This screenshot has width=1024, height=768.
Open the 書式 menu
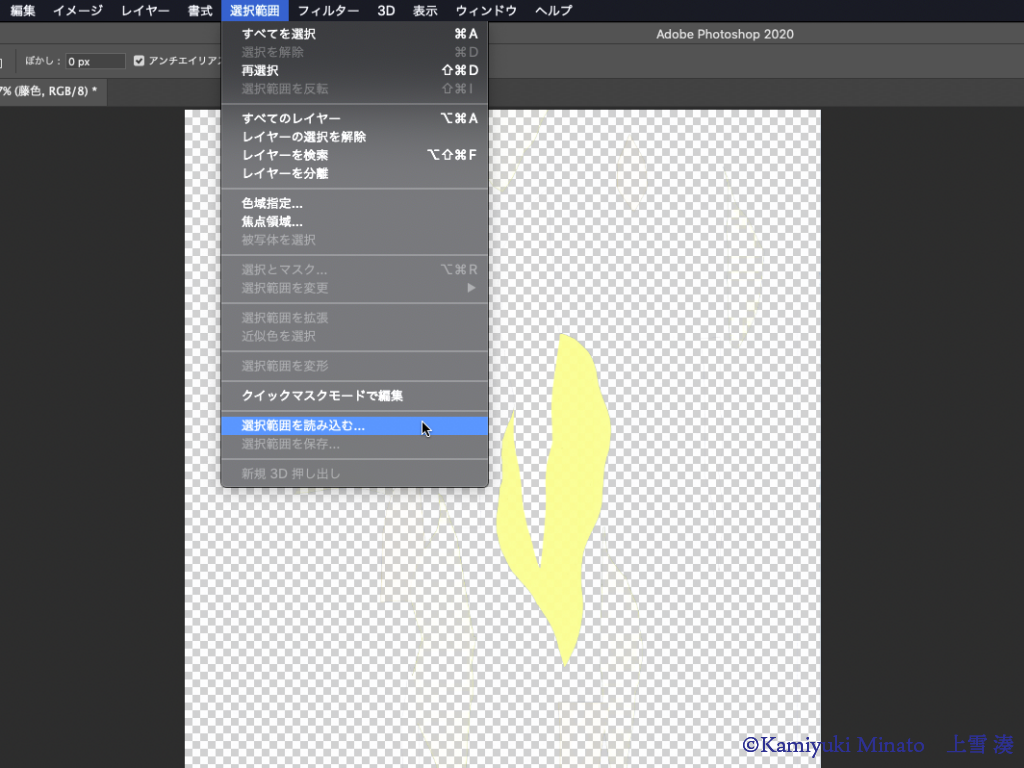click(200, 11)
